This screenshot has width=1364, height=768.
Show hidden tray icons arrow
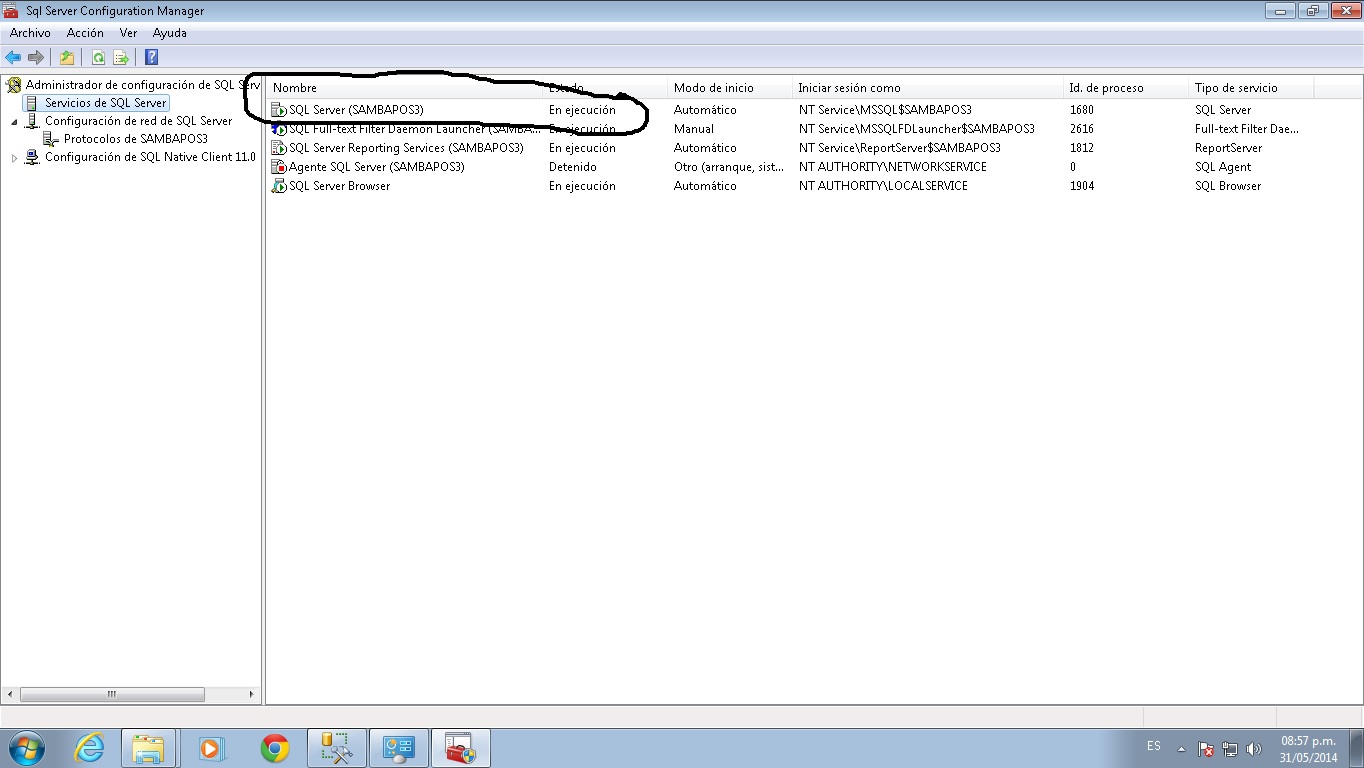click(x=1181, y=749)
